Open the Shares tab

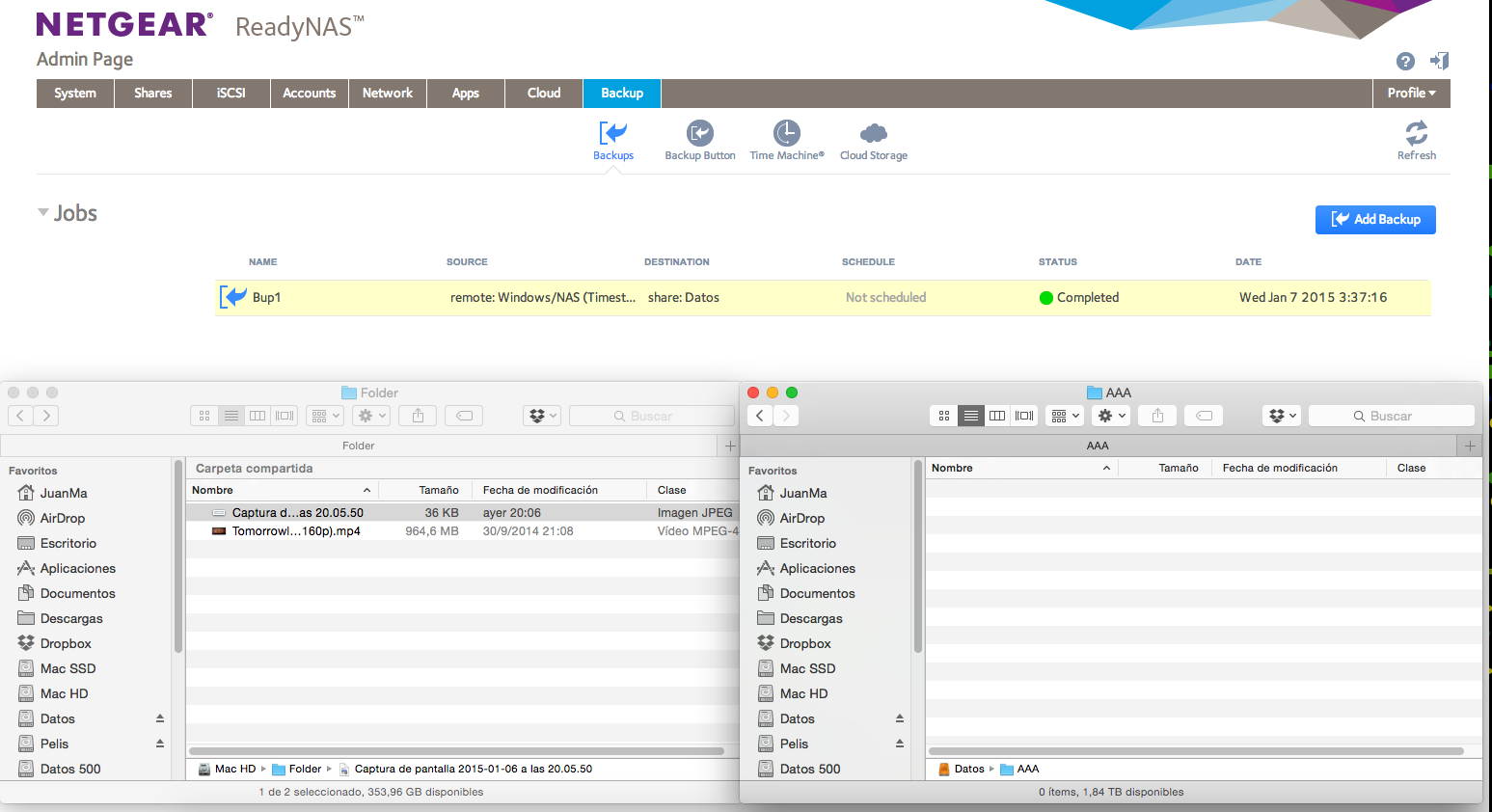(x=153, y=94)
